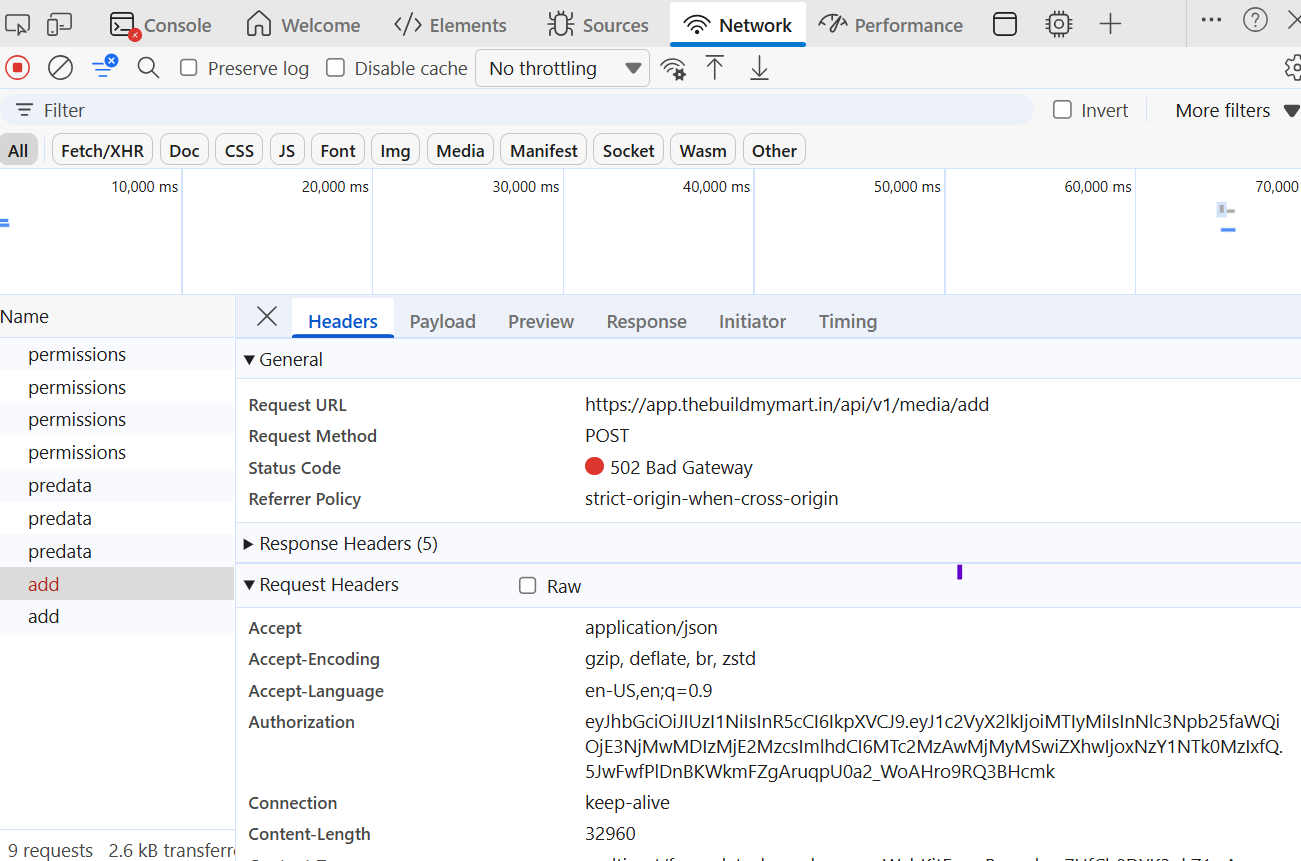Click the Request URL value
The width and height of the screenshot is (1301, 861).
[x=787, y=405]
